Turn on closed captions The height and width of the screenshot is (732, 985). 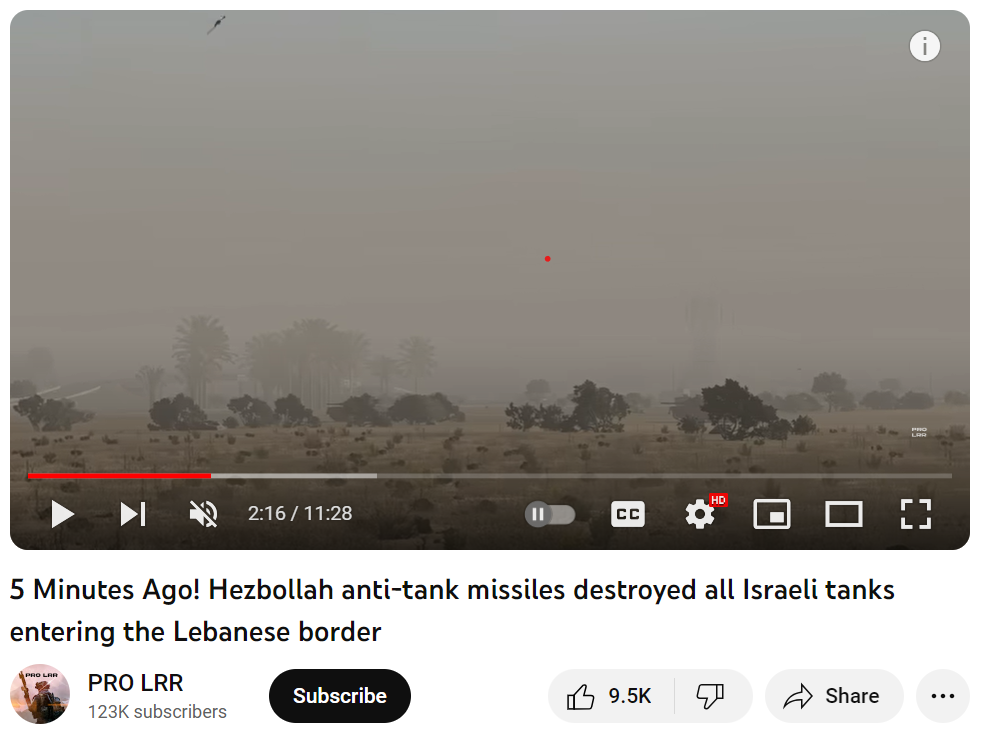click(x=628, y=514)
